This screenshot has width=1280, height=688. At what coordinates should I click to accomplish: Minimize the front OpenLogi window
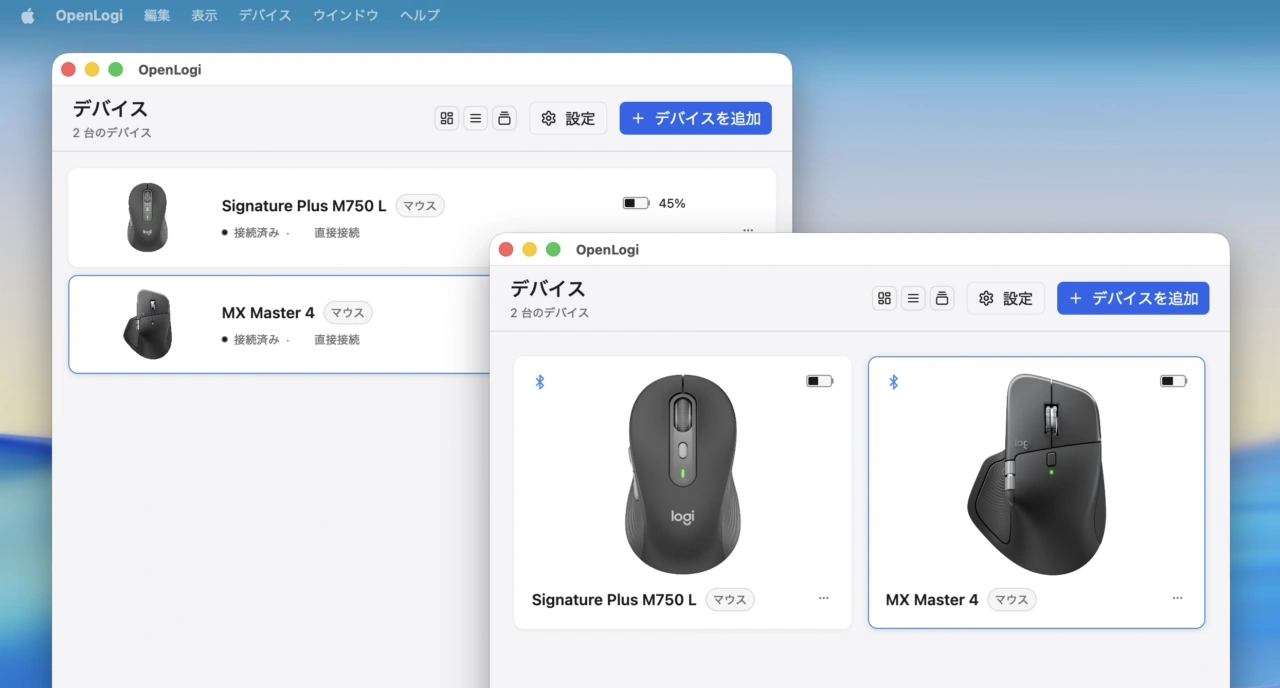coord(530,249)
